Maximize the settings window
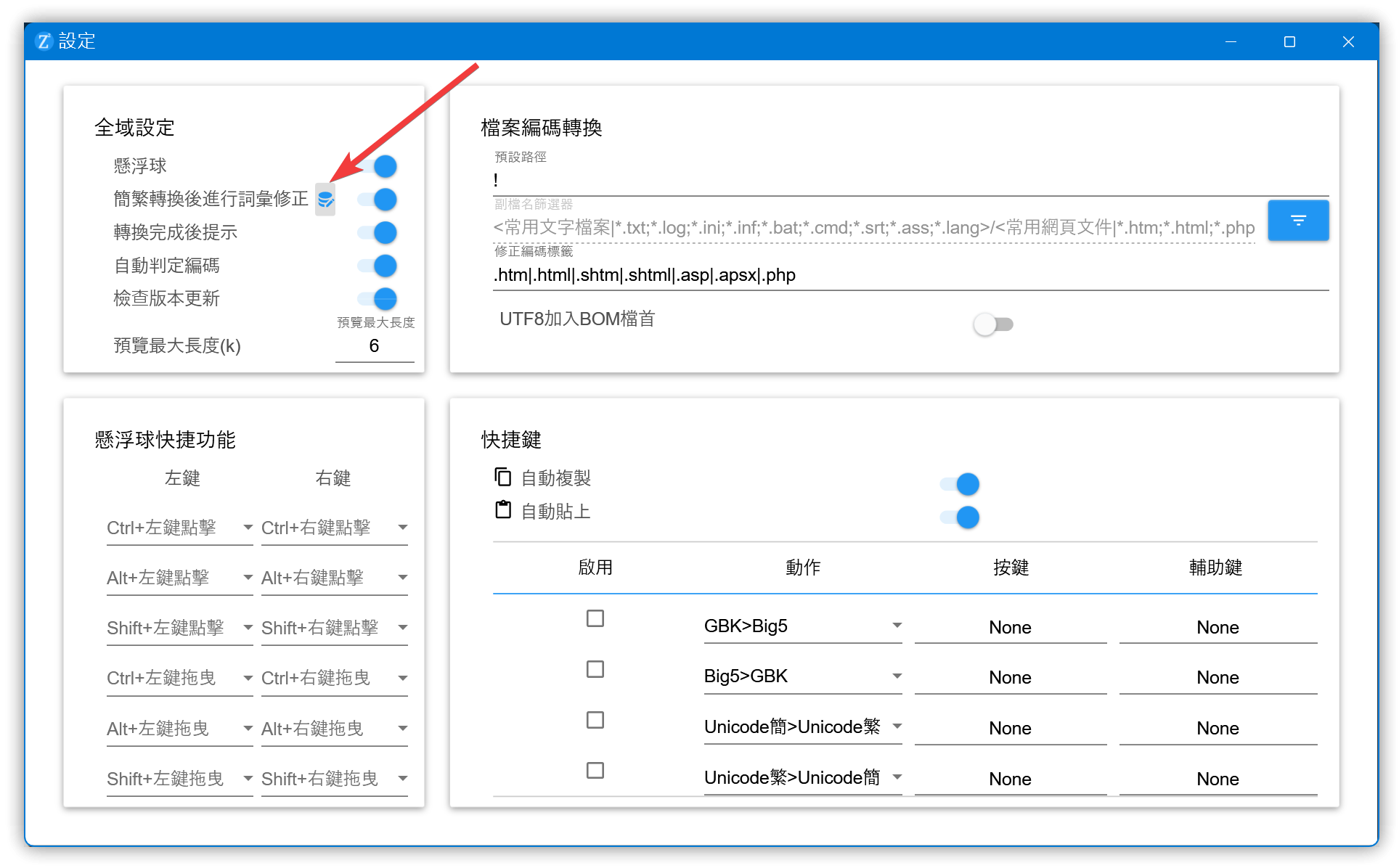The height and width of the screenshot is (868, 1399). pos(1289,42)
